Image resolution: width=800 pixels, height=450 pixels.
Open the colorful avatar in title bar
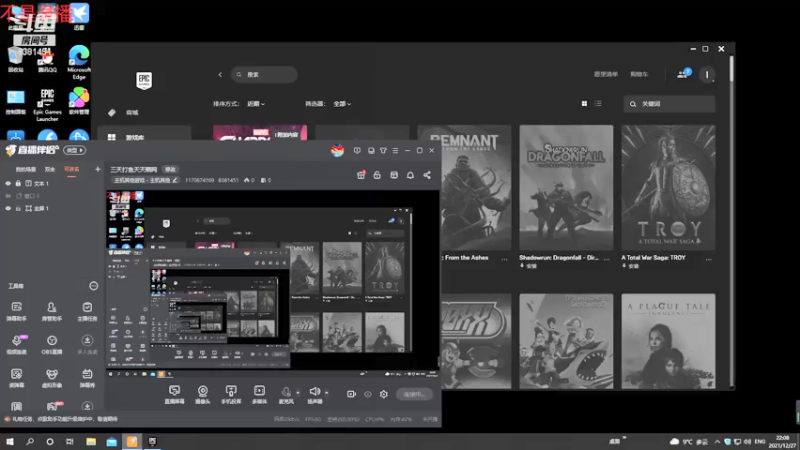337,150
